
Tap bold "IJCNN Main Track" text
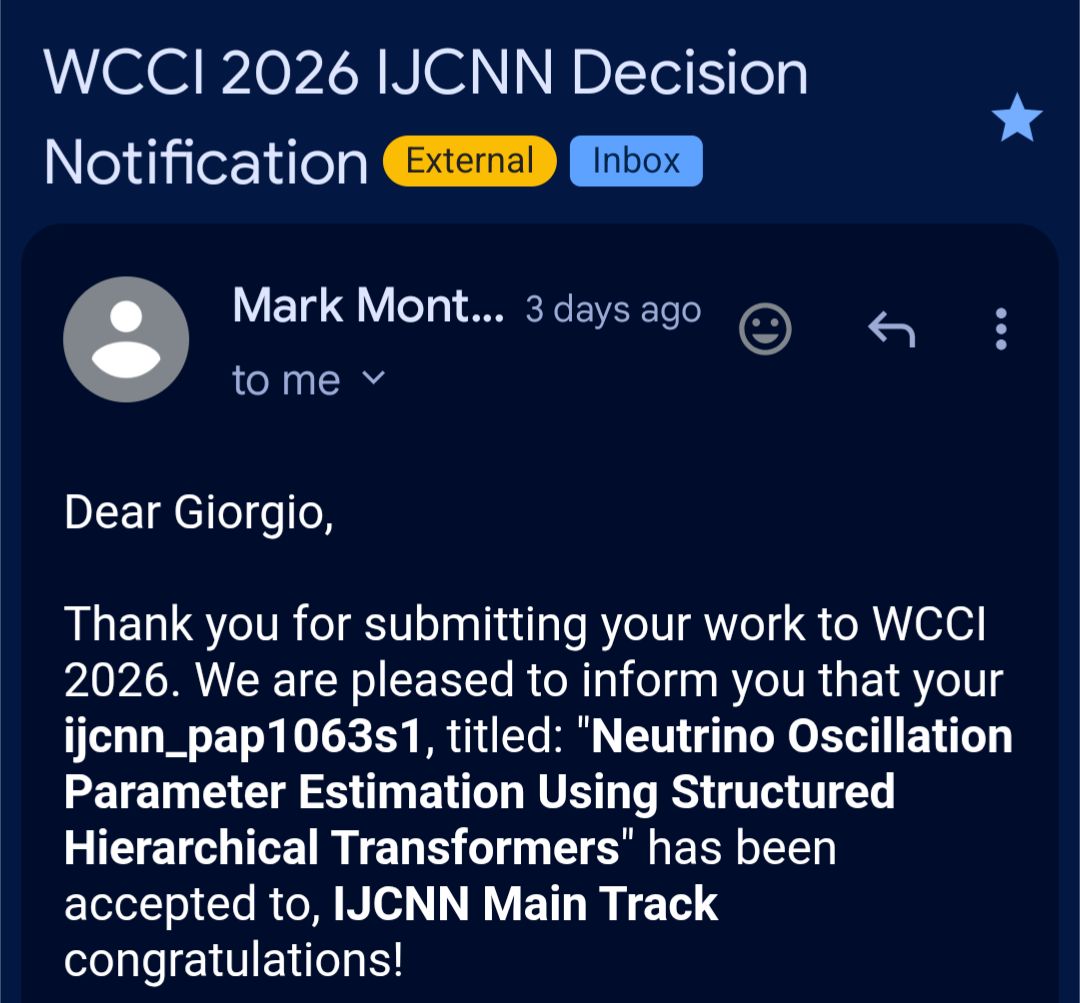tap(526, 904)
